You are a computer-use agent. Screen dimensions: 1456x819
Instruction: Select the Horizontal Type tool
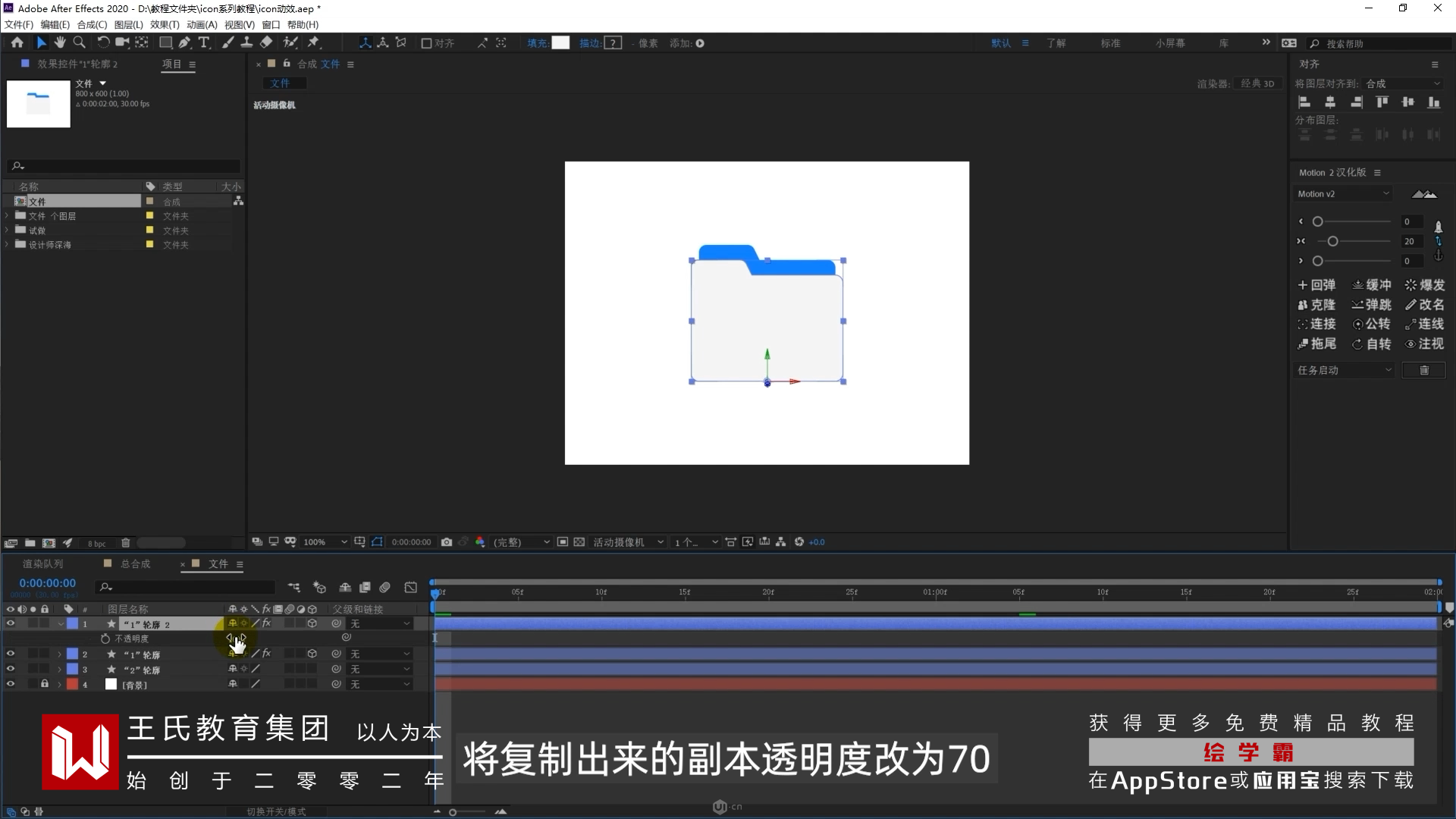(x=203, y=42)
